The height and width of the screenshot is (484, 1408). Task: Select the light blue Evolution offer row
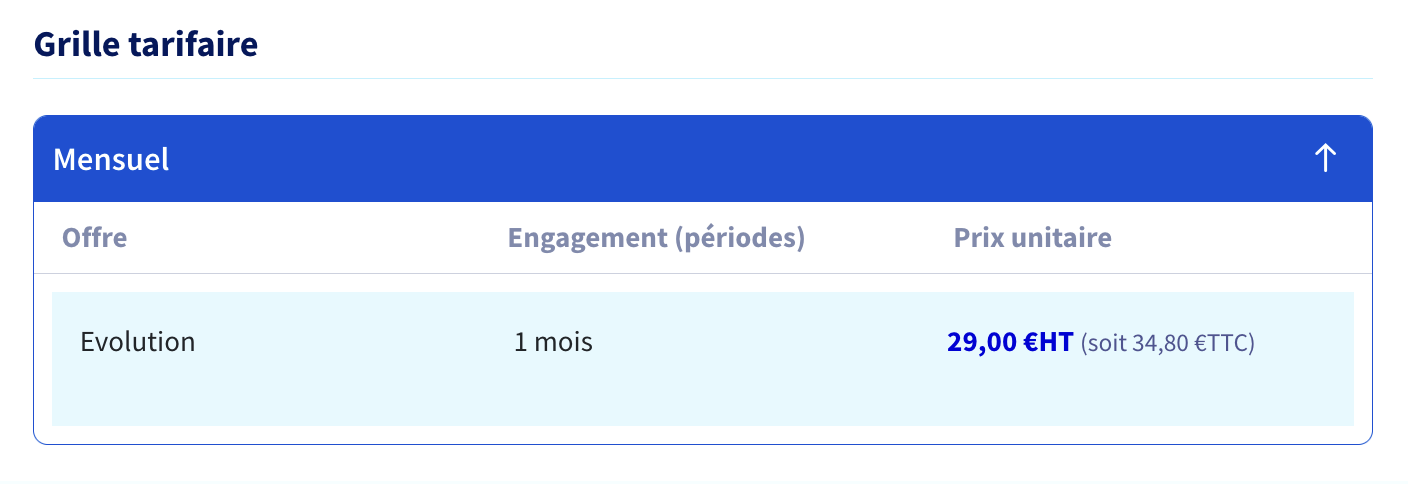(x=703, y=359)
